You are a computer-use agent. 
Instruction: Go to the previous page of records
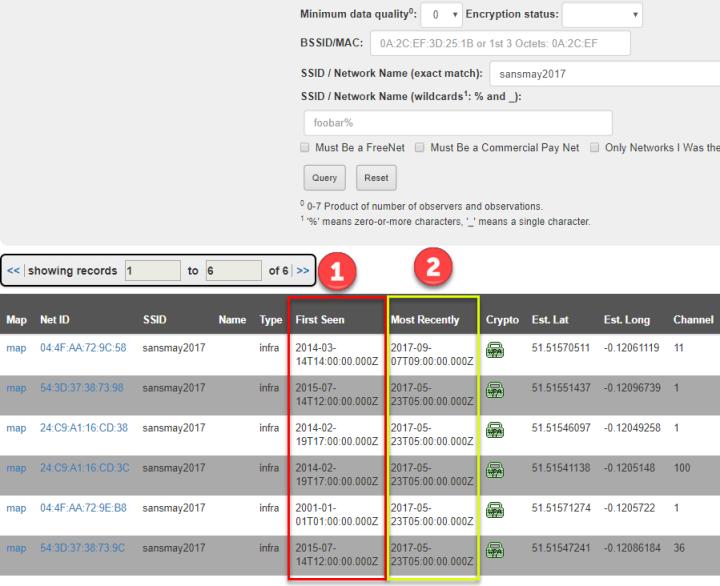(x=15, y=271)
